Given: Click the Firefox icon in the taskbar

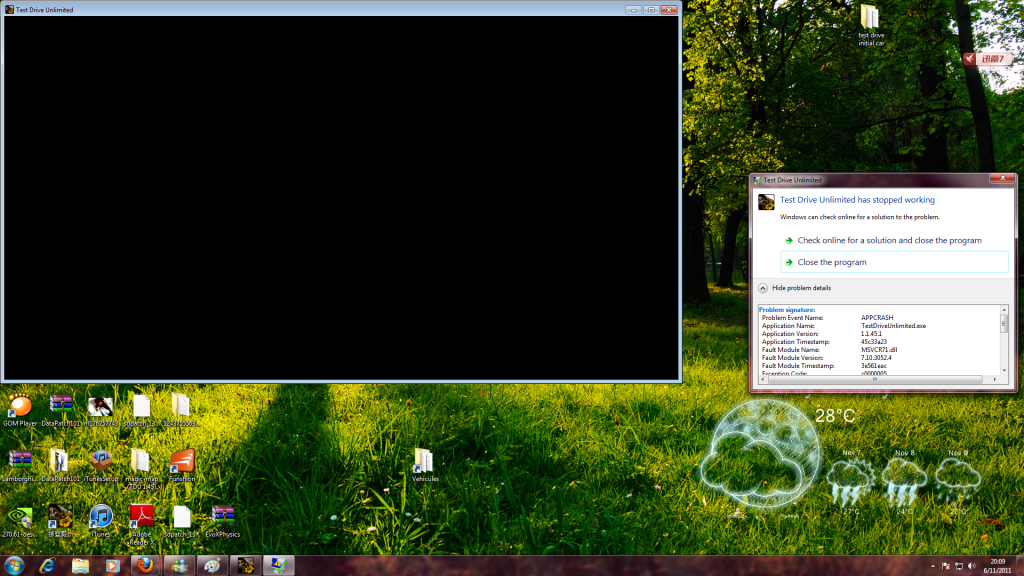Looking at the screenshot, I should [146, 565].
